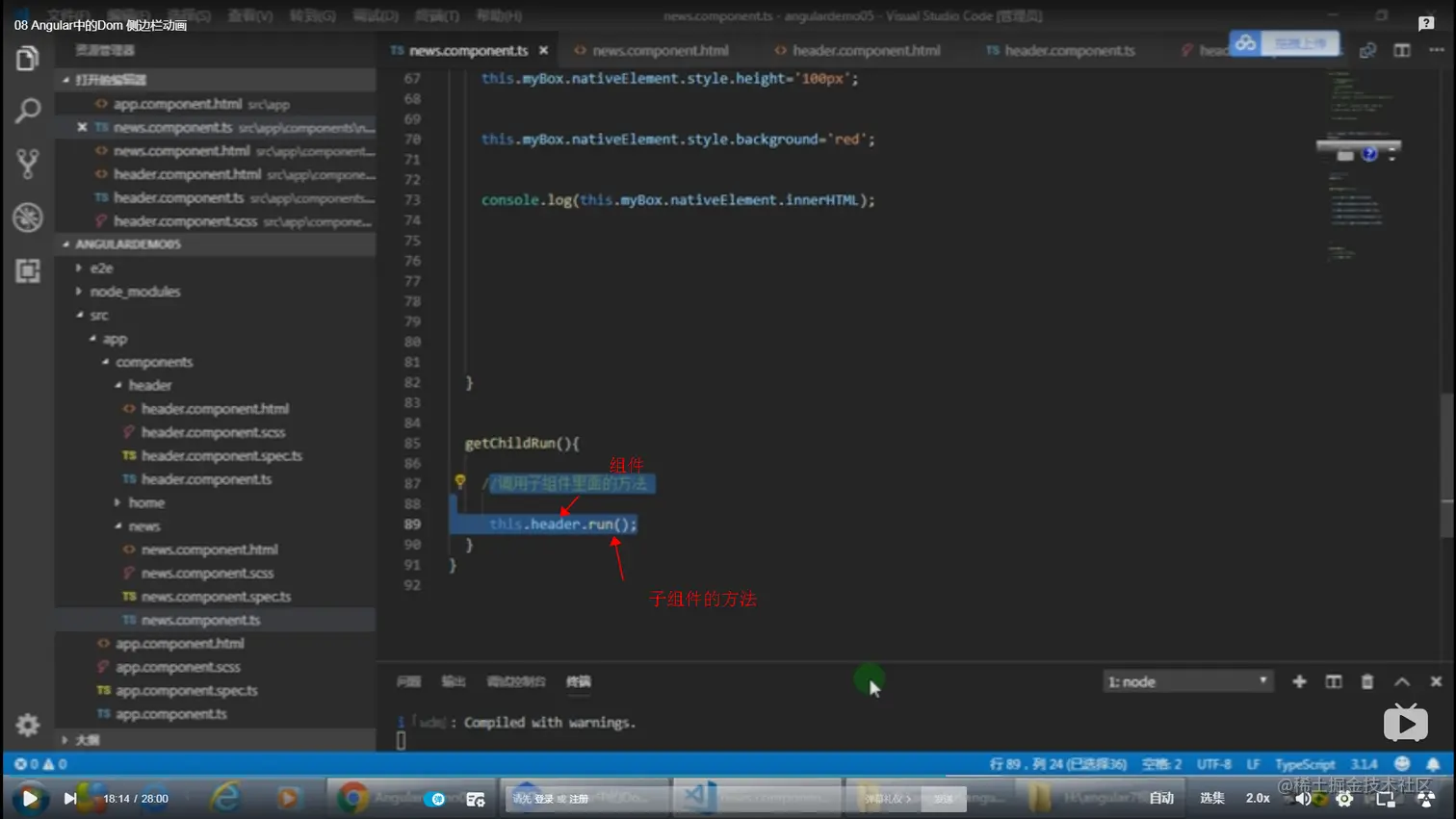Close the news.component.ts editor tab

tap(543, 50)
